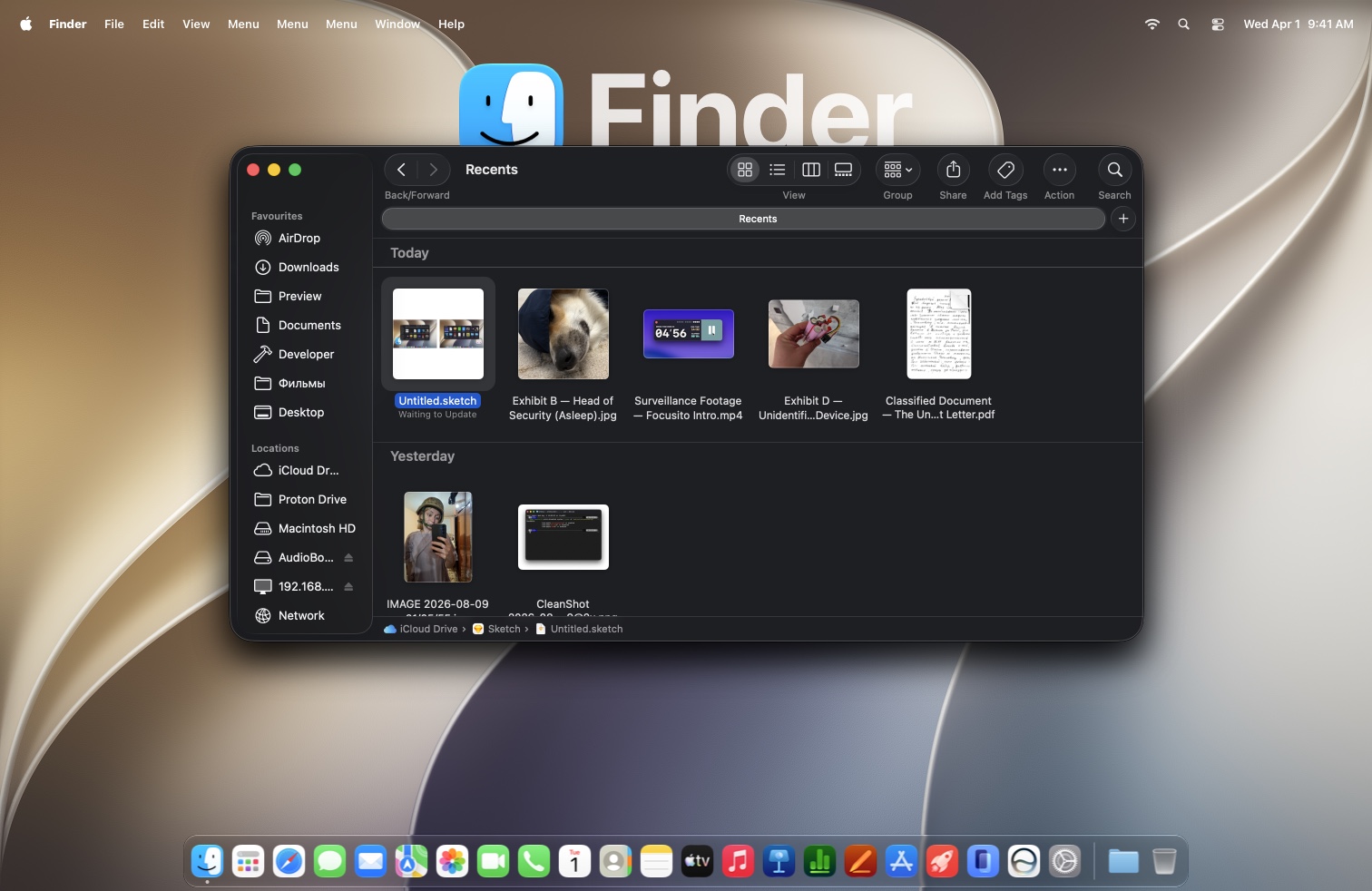This screenshot has height=891, width=1372.
Task: Select Macintosh HD in the sidebar
Action: point(305,528)
